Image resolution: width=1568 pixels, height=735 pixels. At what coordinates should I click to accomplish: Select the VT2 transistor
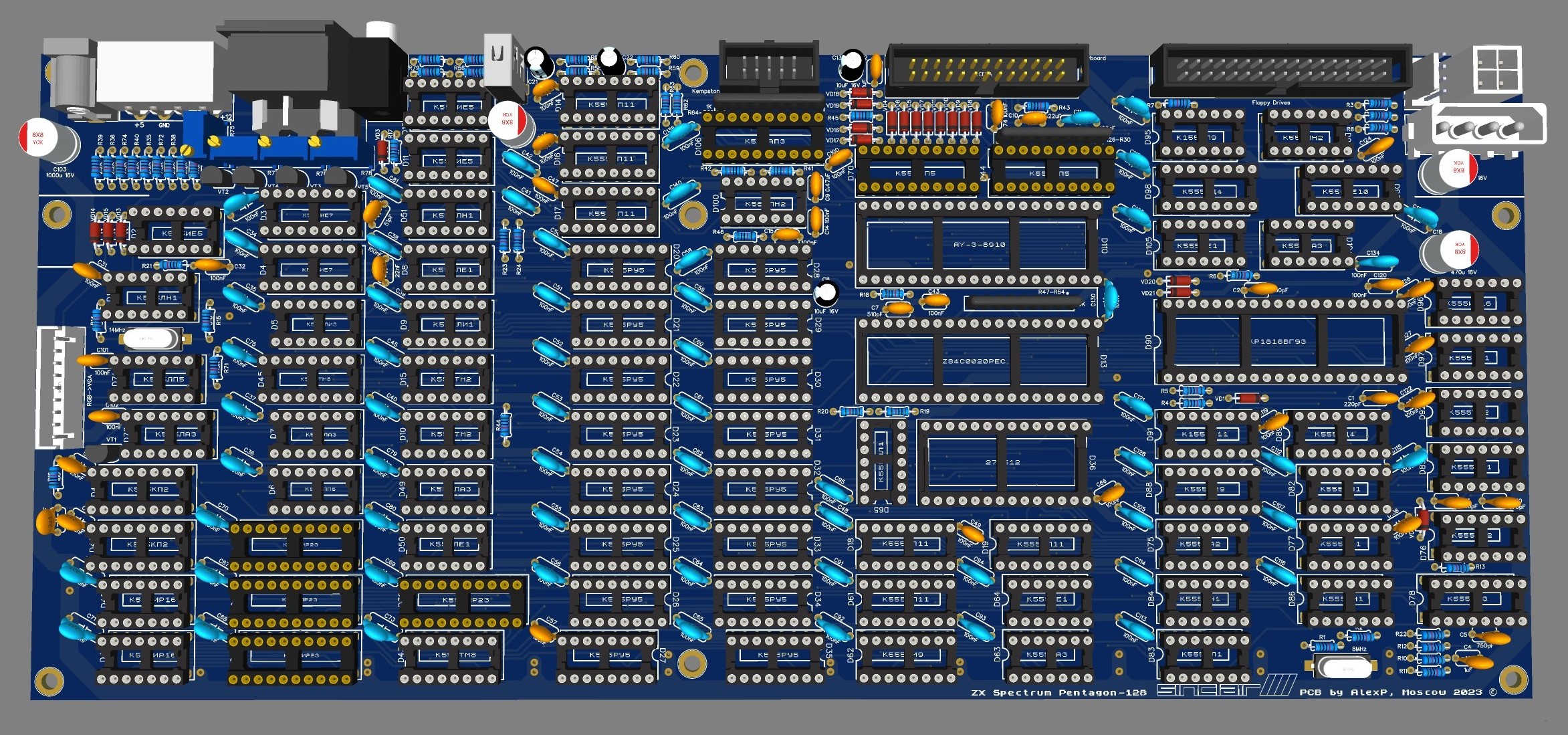pos(216,177)
